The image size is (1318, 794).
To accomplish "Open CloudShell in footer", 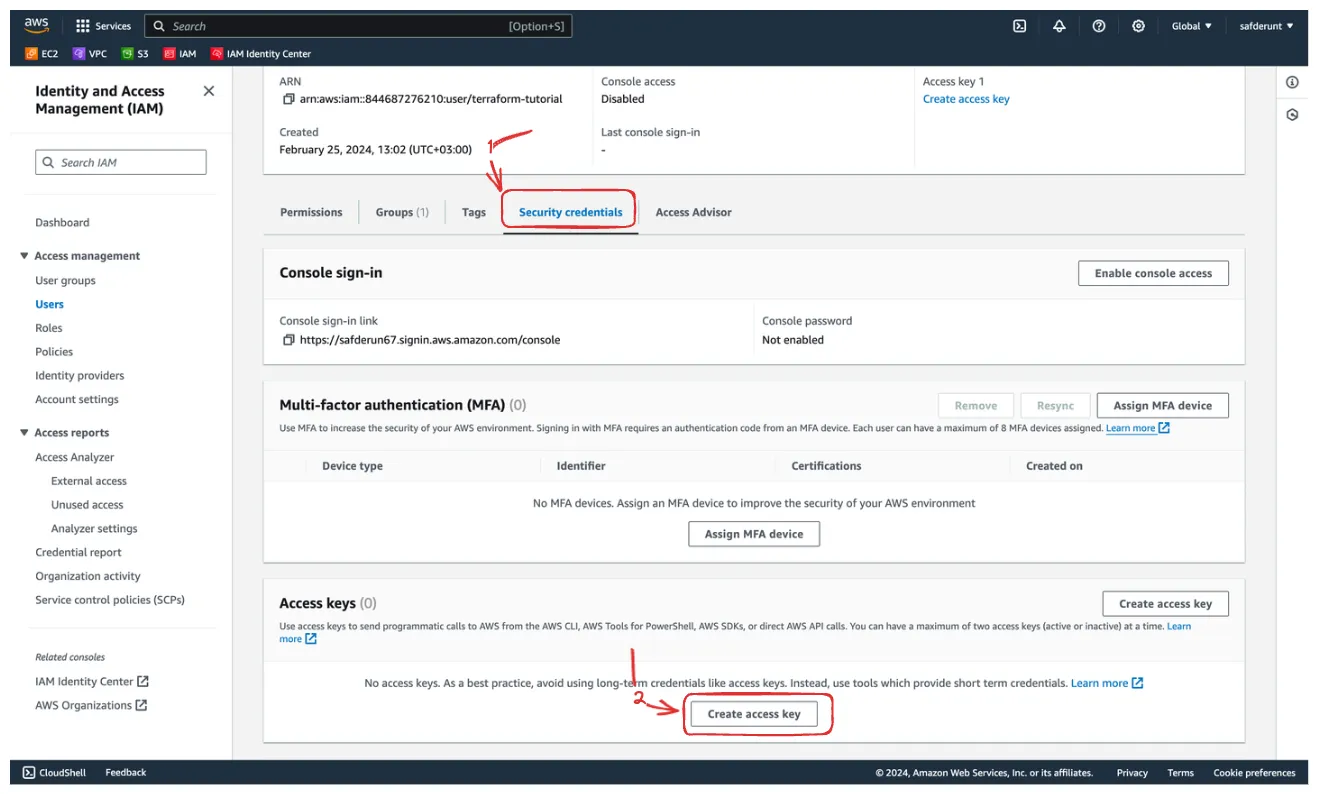I will (55, 772).
